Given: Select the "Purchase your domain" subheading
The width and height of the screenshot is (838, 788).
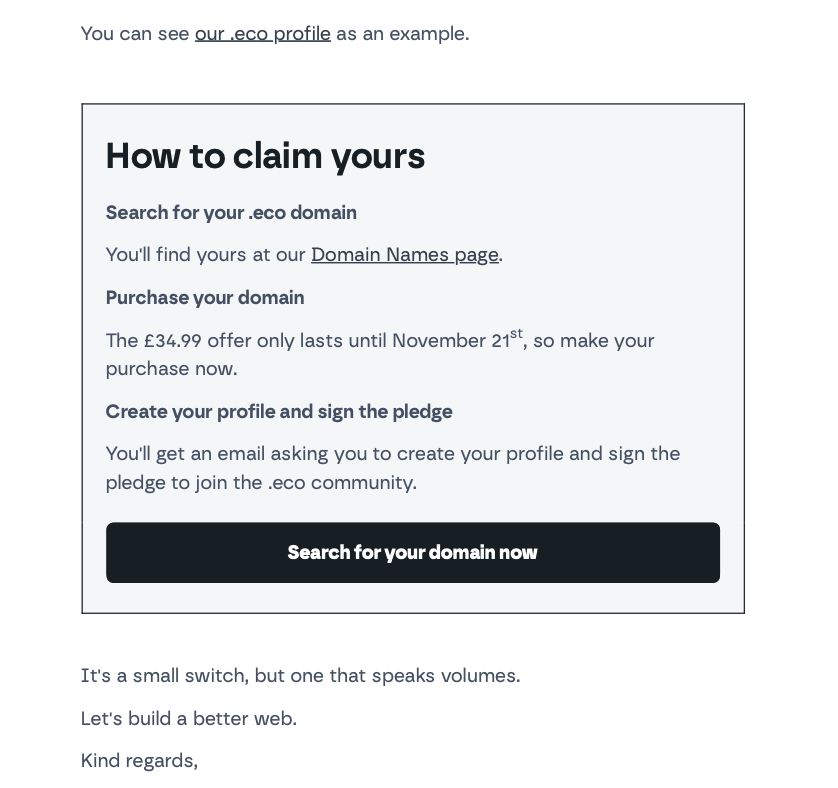Looking at the screenshot, I should pos(205,298).
